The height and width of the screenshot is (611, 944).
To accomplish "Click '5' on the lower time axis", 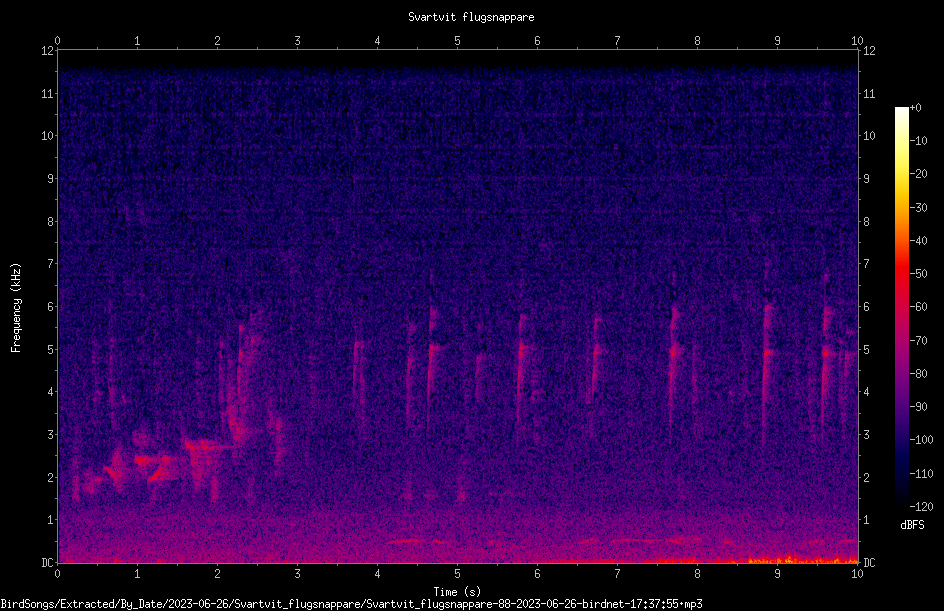I will (x=458, y=574).
